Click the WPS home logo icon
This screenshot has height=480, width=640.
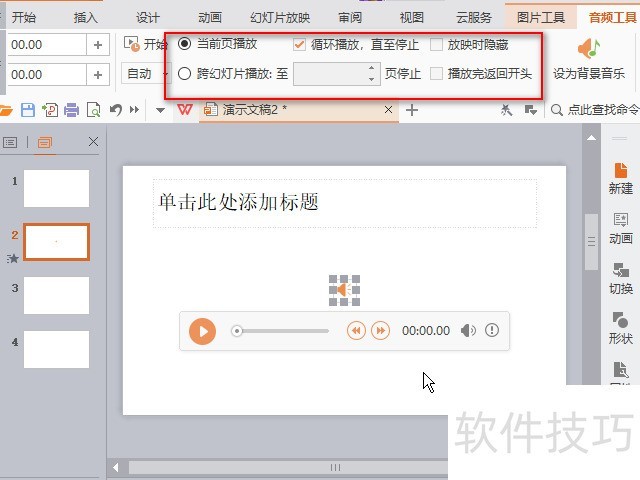coord(185,110)
